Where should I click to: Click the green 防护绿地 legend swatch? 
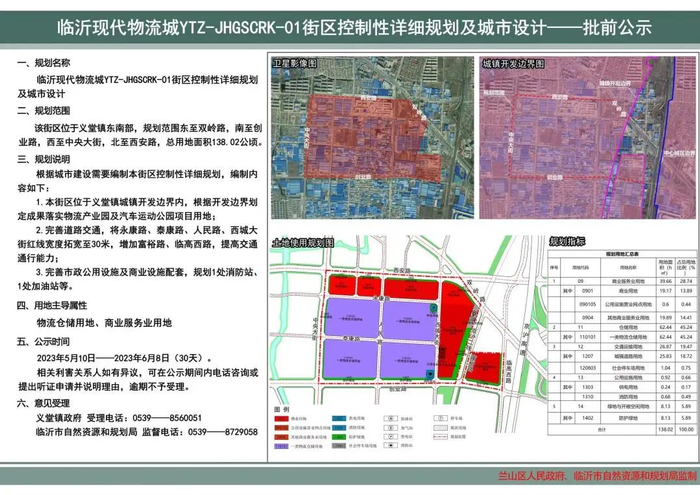point(339,437)
